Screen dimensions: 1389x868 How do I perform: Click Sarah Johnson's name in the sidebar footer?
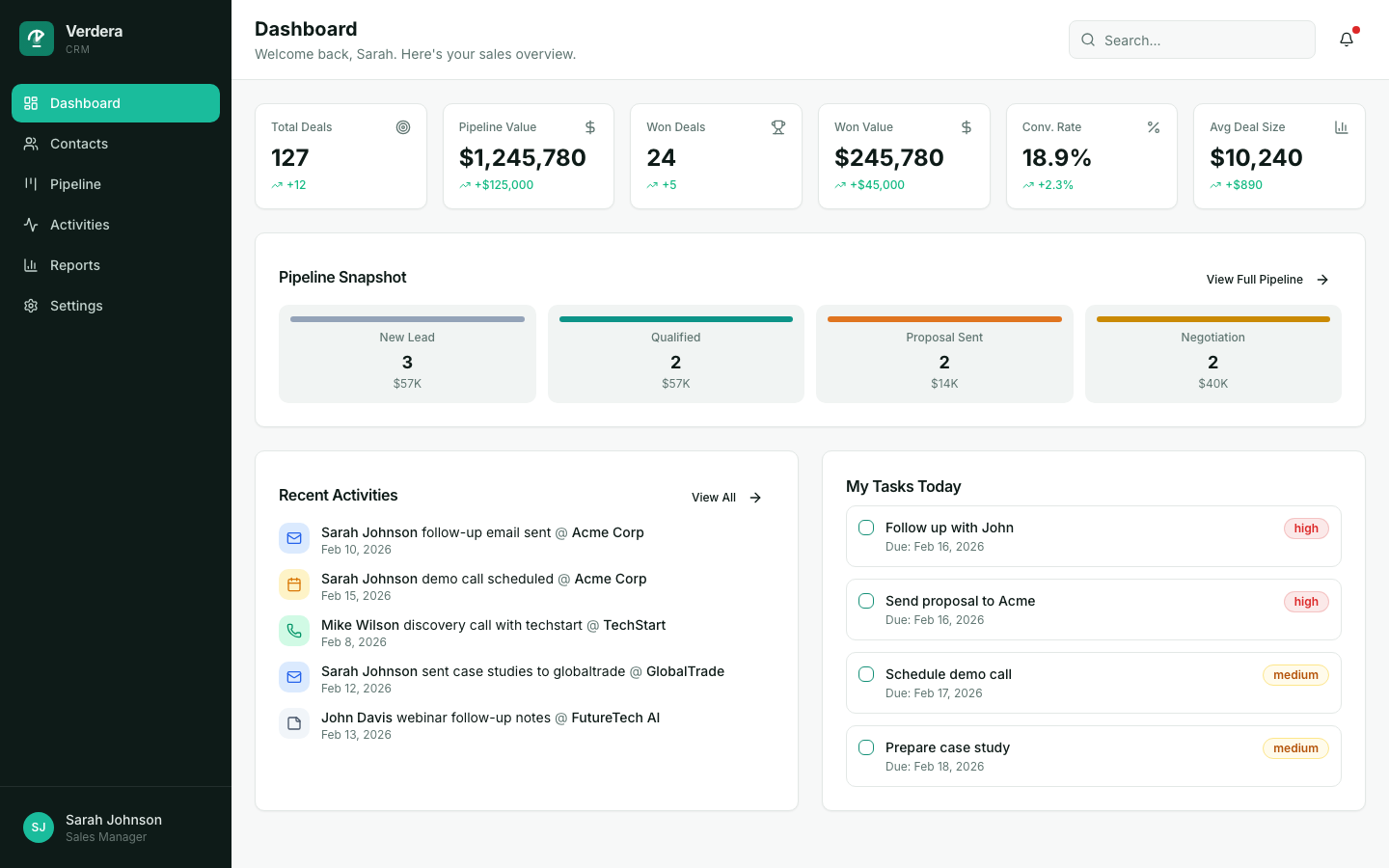(x=114, y=820)
